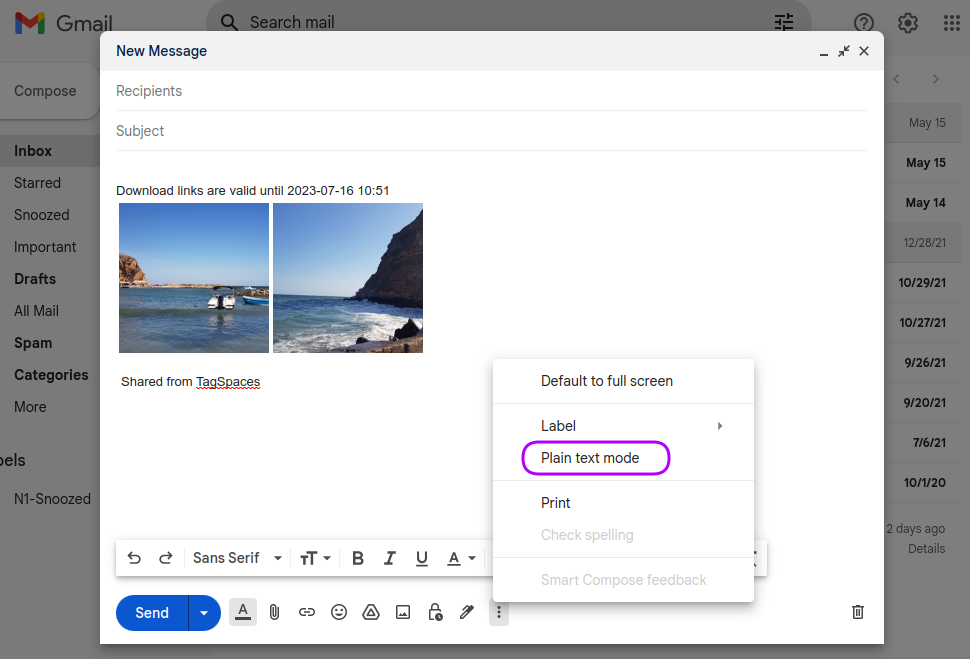This screenshot has height=659, width=970.
Task: Send the composed email
Action: coord(151,612)
